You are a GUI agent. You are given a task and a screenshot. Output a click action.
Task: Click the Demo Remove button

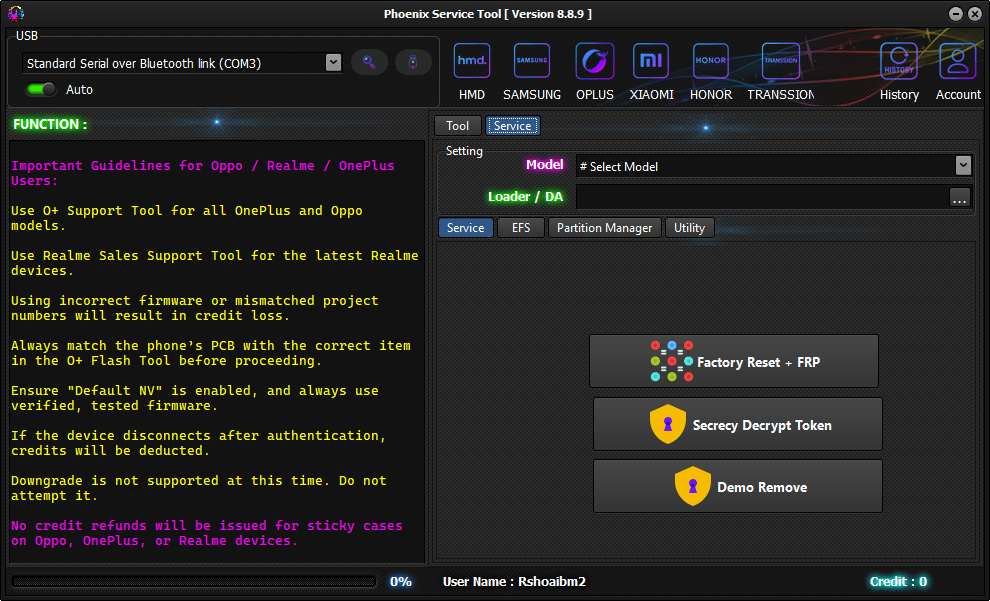pyautogui.click(x=737, y=486)
